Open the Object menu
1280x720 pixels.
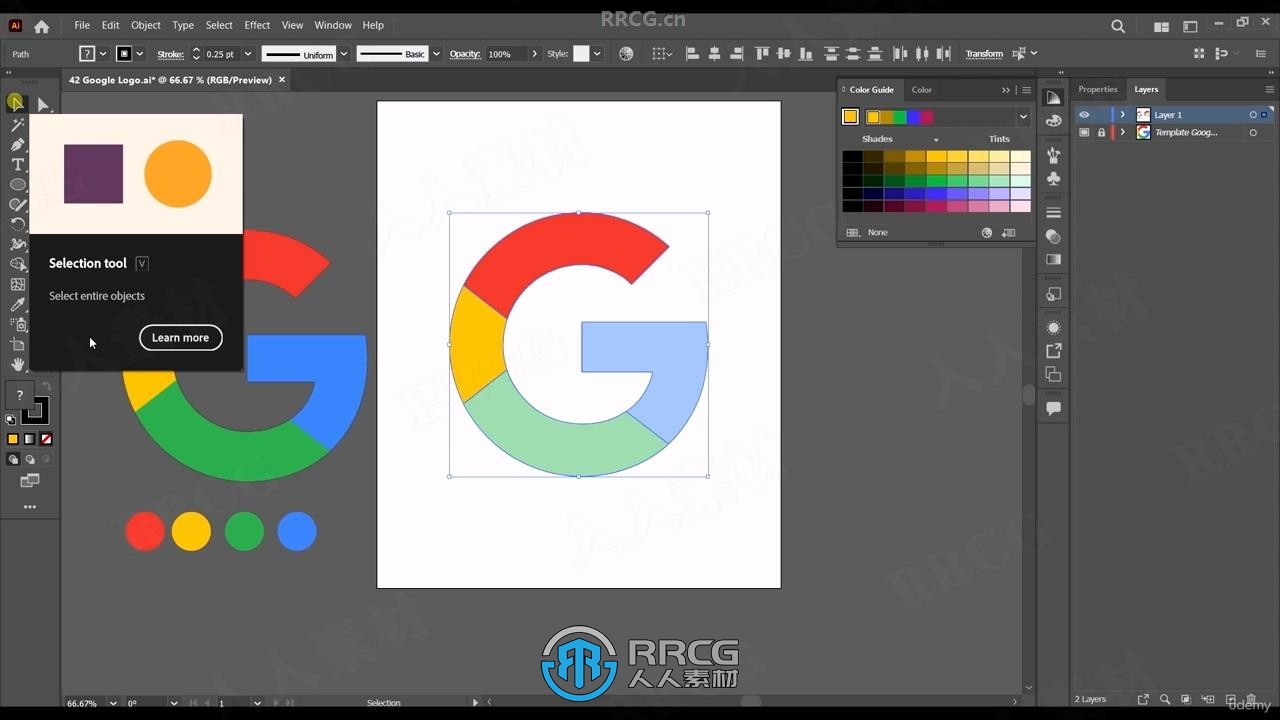tap(146, 25)
